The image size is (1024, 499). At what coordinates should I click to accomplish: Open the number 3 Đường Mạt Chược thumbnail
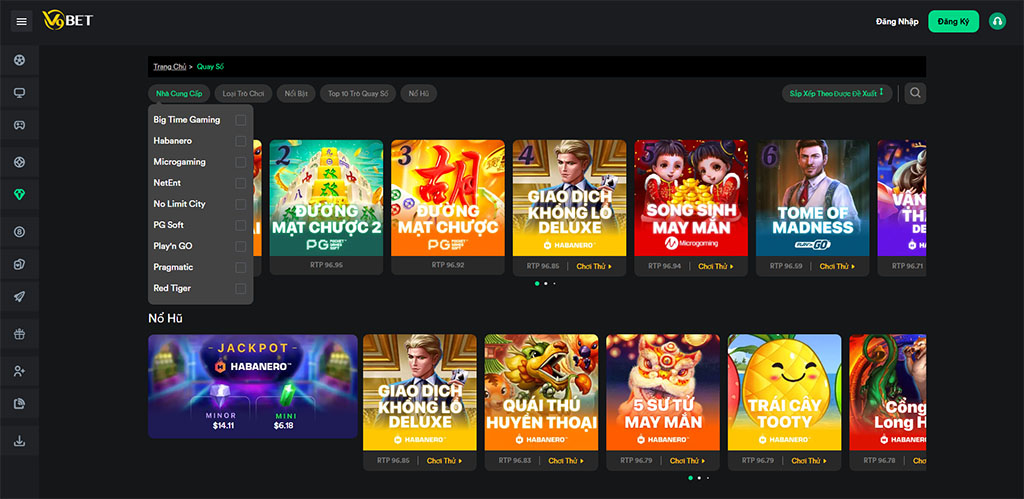click(x=448, y=198)
